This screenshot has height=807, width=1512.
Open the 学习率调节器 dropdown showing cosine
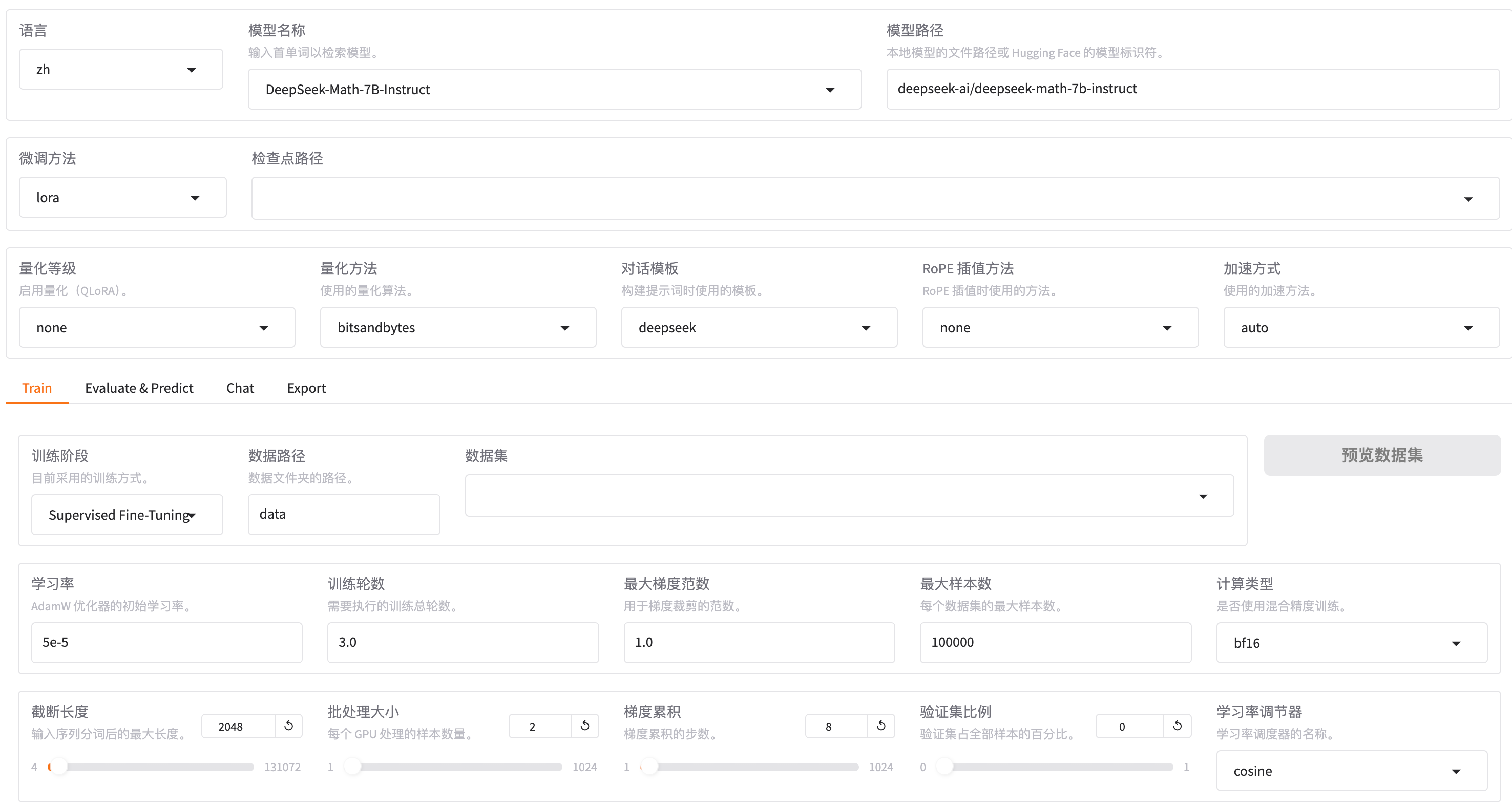tap(1352, 771)
